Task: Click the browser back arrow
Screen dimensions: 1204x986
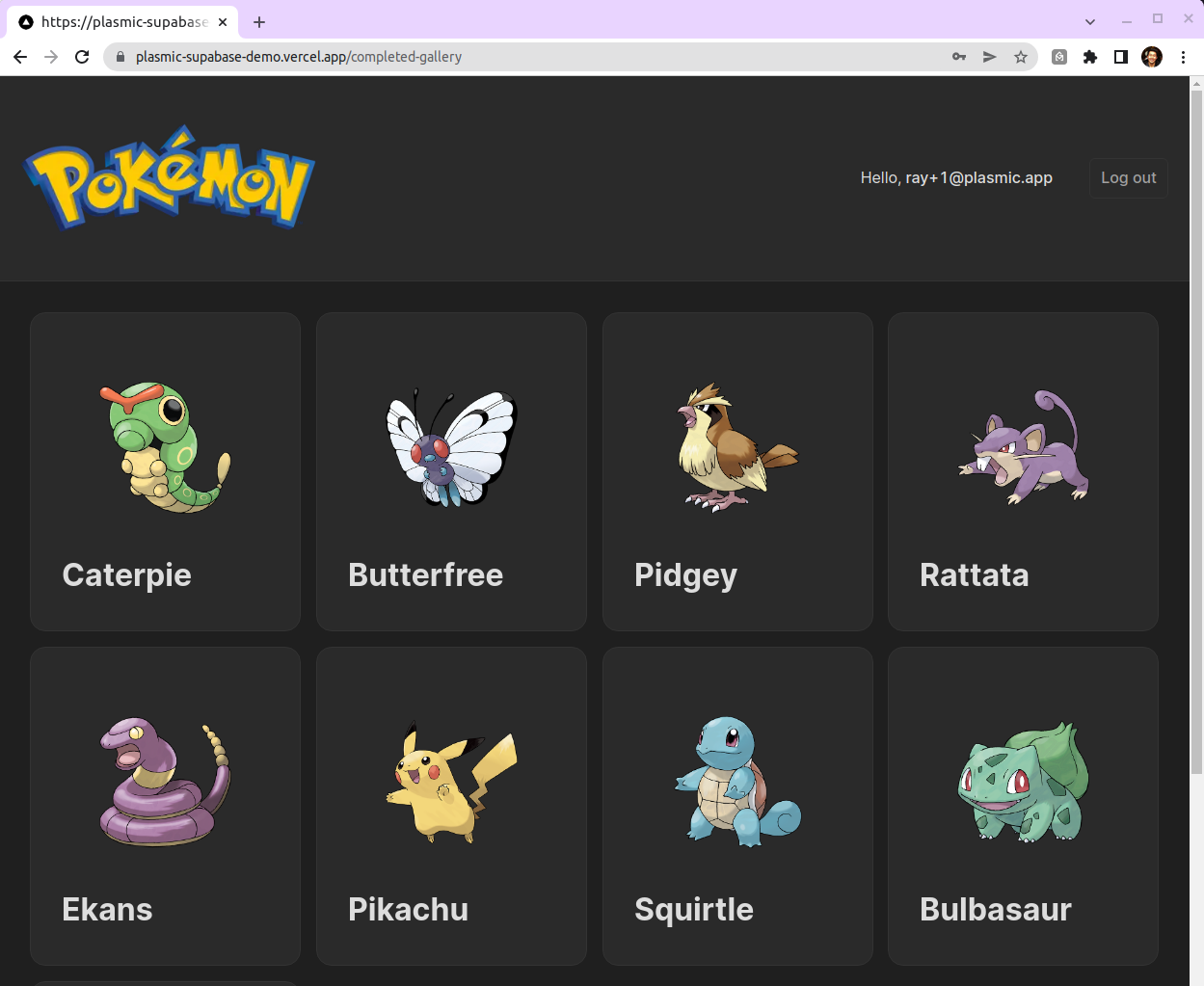Action: (20, 57)
